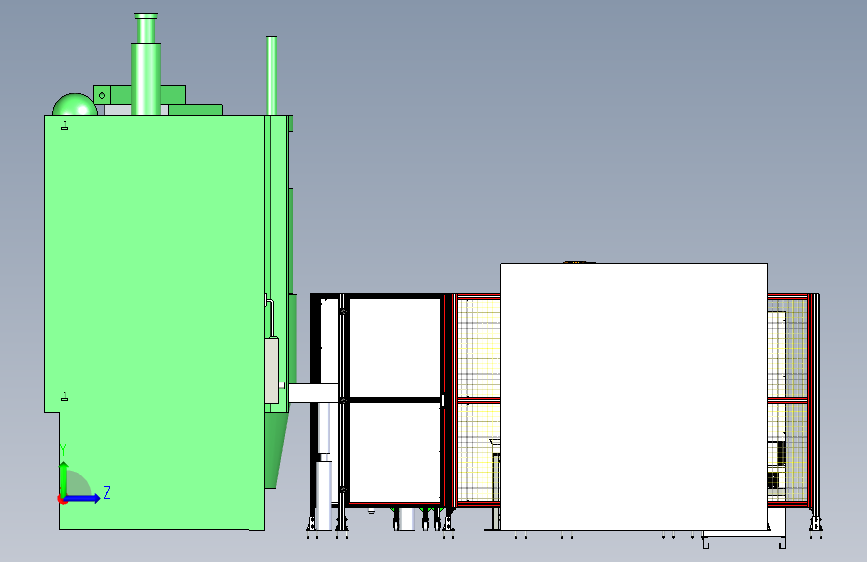Pick the small round hole on the green top bracket

coord(102,96)
